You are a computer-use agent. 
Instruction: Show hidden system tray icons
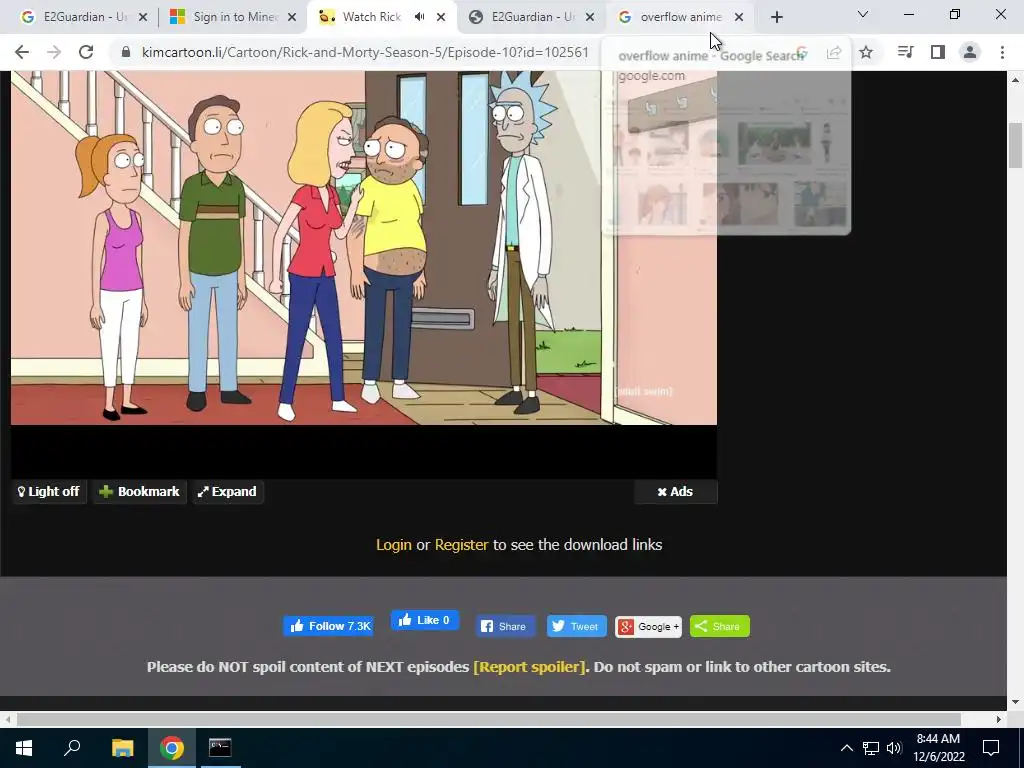point(846,748)
